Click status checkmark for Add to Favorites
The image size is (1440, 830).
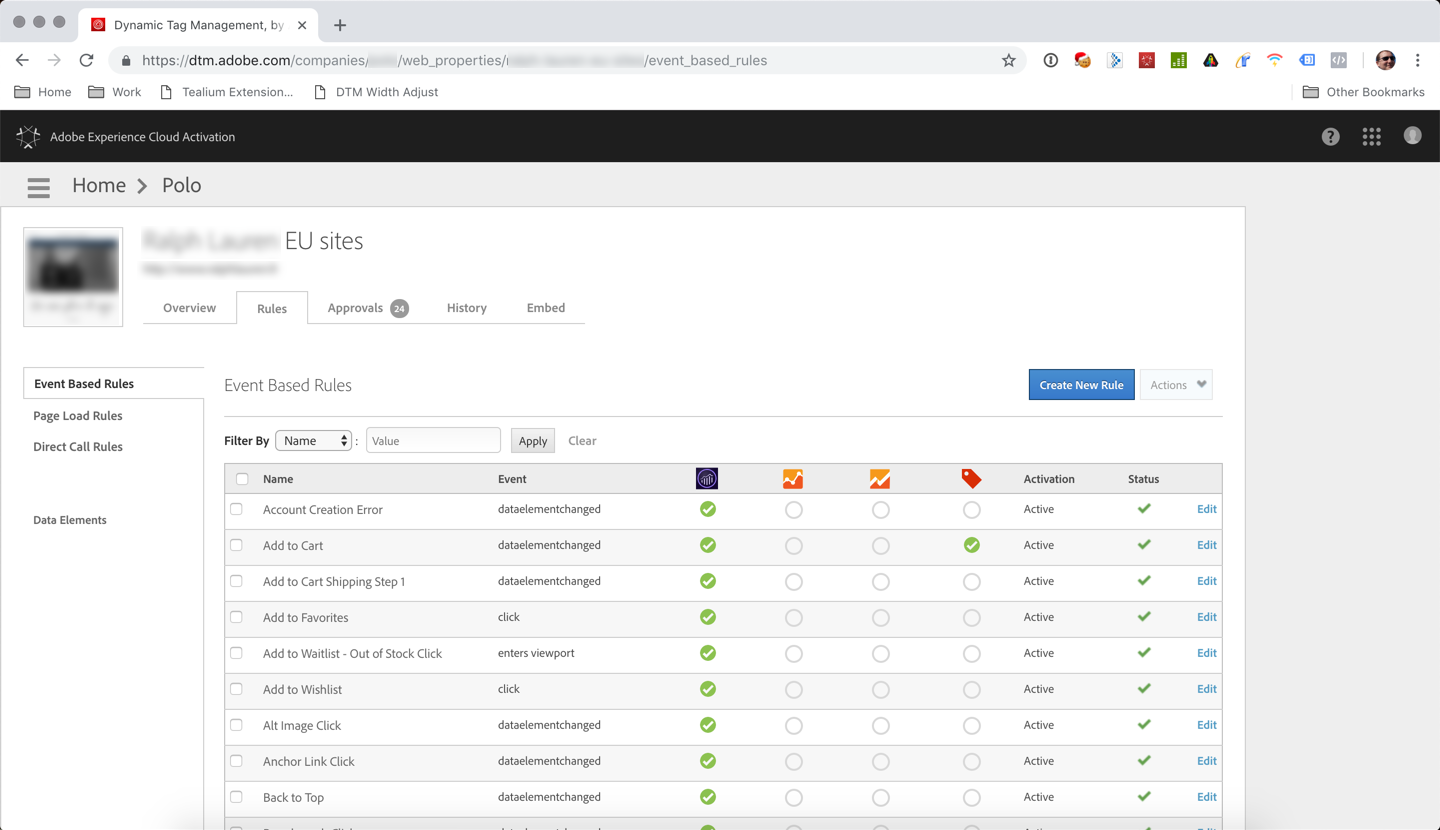[1144, 617]
